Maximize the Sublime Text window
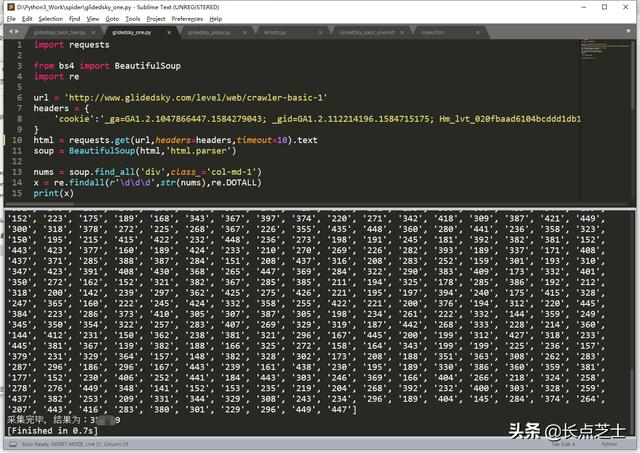This screenshot has width=640, height=453. [604, 7]
